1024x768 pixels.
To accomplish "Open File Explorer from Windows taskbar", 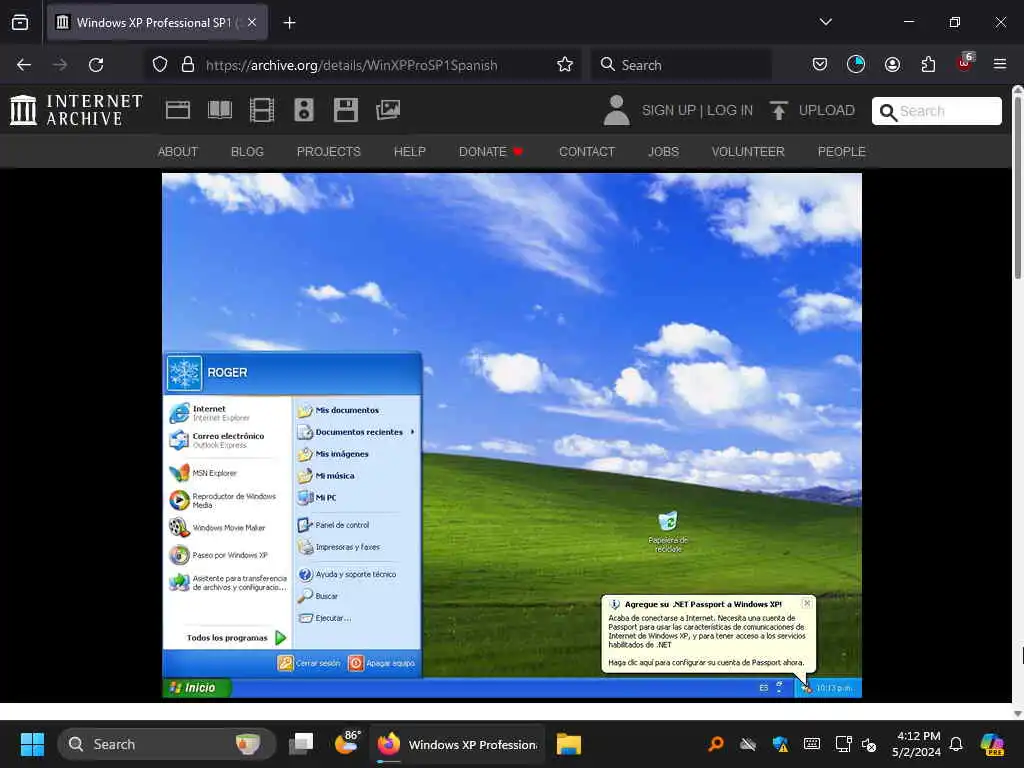I will point(568,744).
